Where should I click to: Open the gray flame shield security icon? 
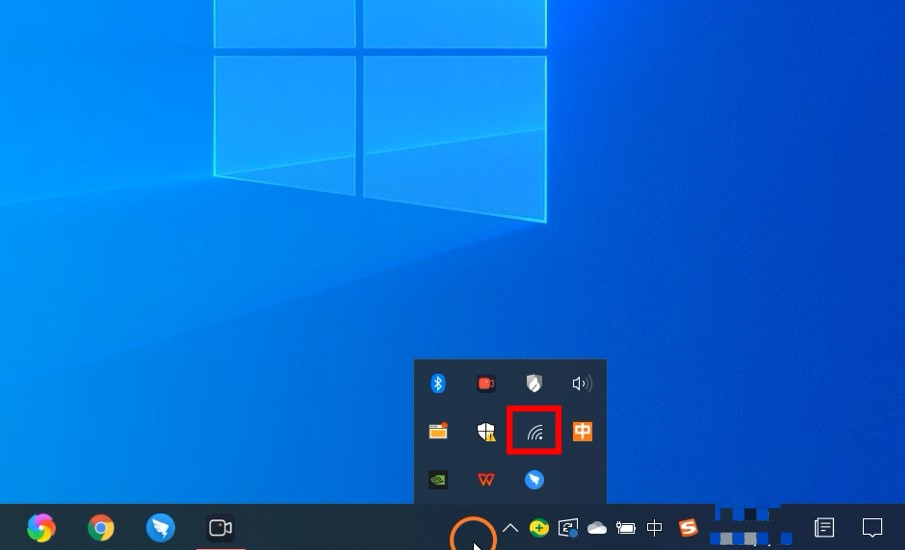click(534, 383)
